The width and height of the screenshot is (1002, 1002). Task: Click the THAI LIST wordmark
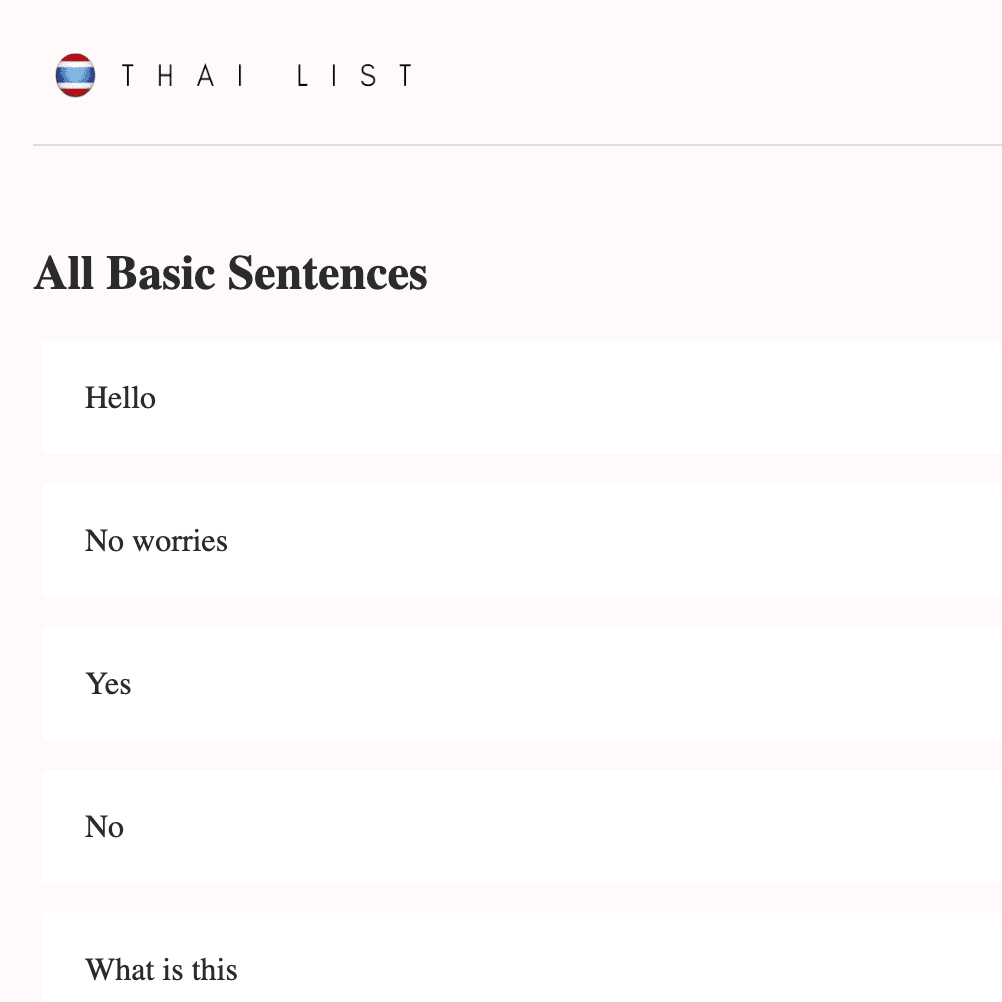click(267, 74)
